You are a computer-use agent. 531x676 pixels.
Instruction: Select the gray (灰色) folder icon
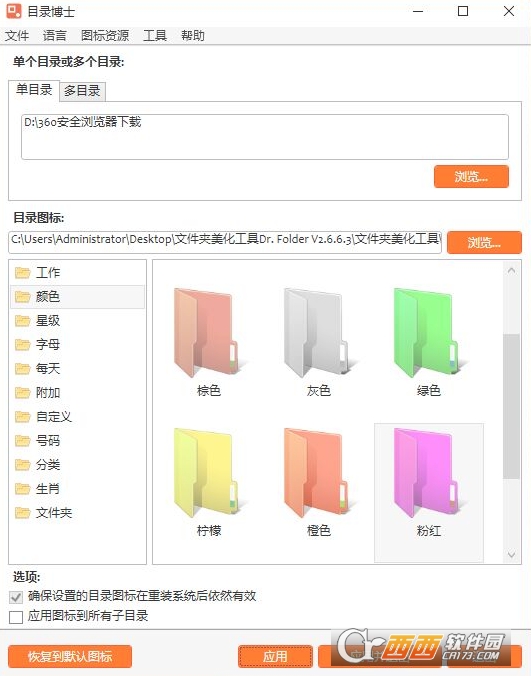click(319, 333)
